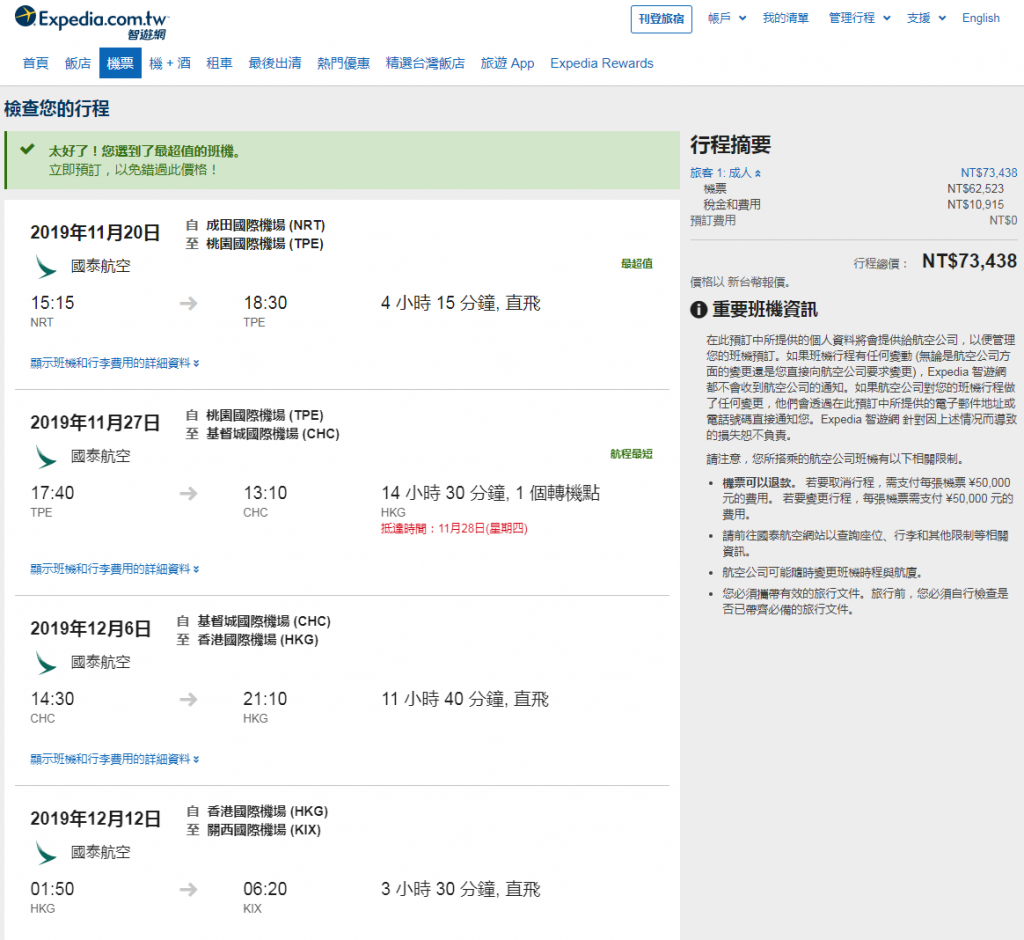Collapse 旅客 1: 成人 price breakdown
The width and height of the screenshot is (1024, 940).
725,173
